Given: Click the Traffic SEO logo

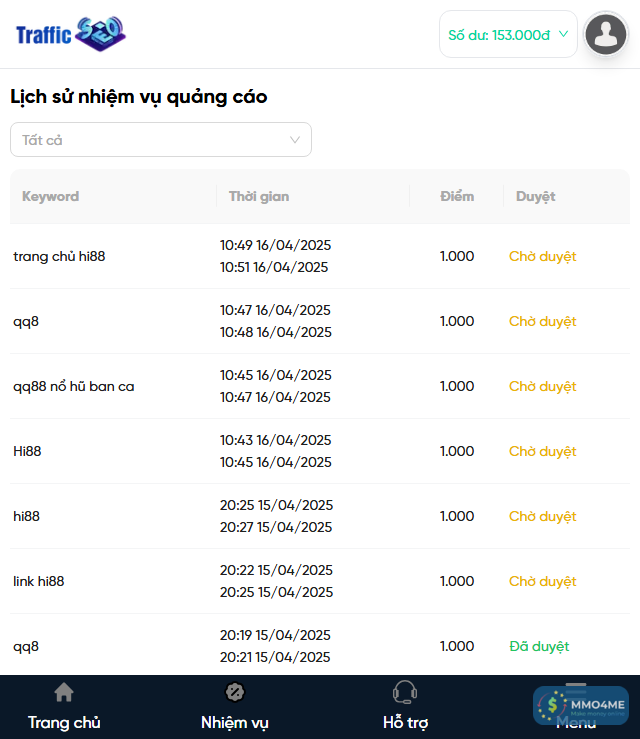Looking at the screenshot, I should pyautogui.click(x=70, y=35).
